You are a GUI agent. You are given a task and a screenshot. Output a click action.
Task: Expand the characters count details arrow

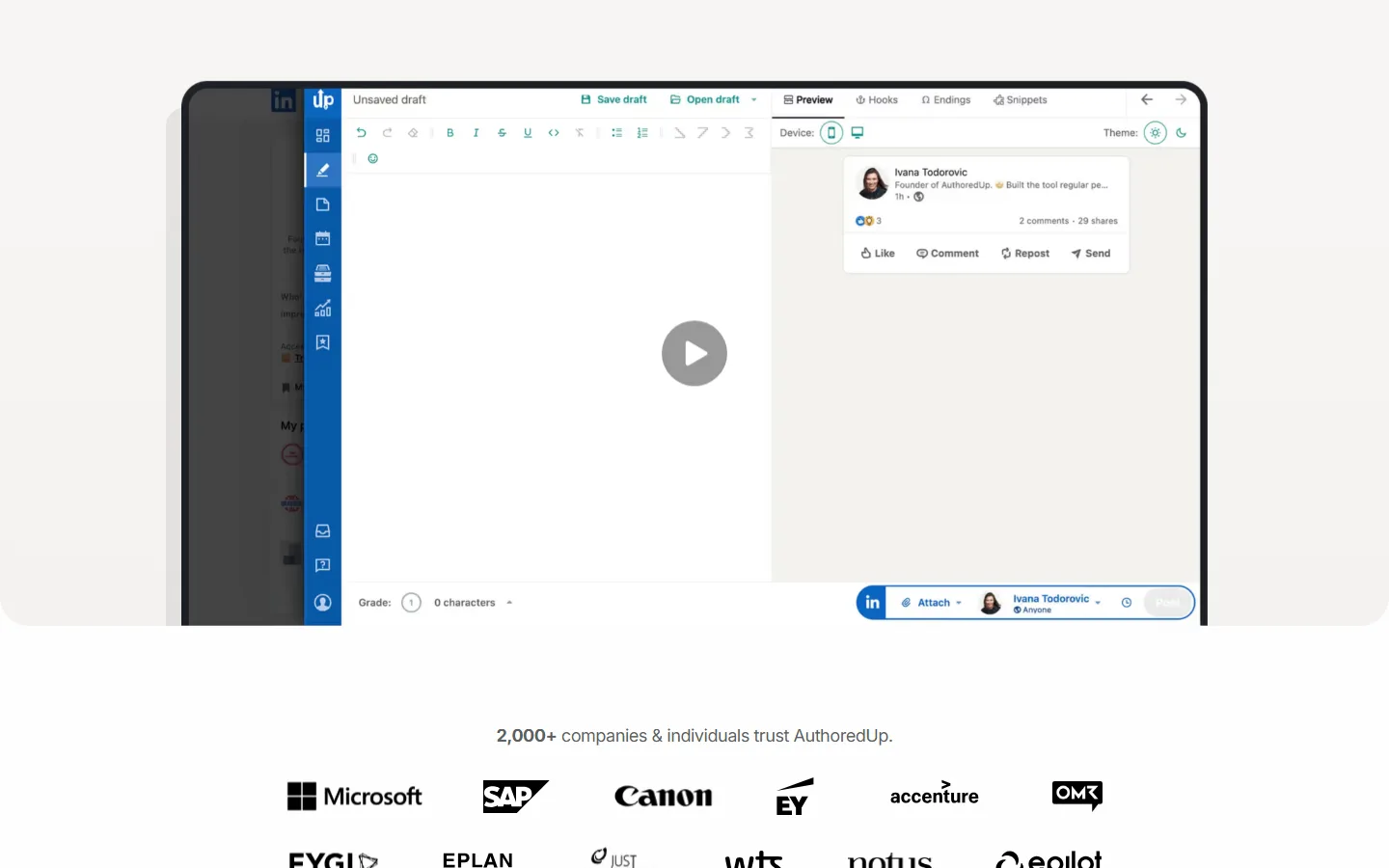[x=509, y=603]
